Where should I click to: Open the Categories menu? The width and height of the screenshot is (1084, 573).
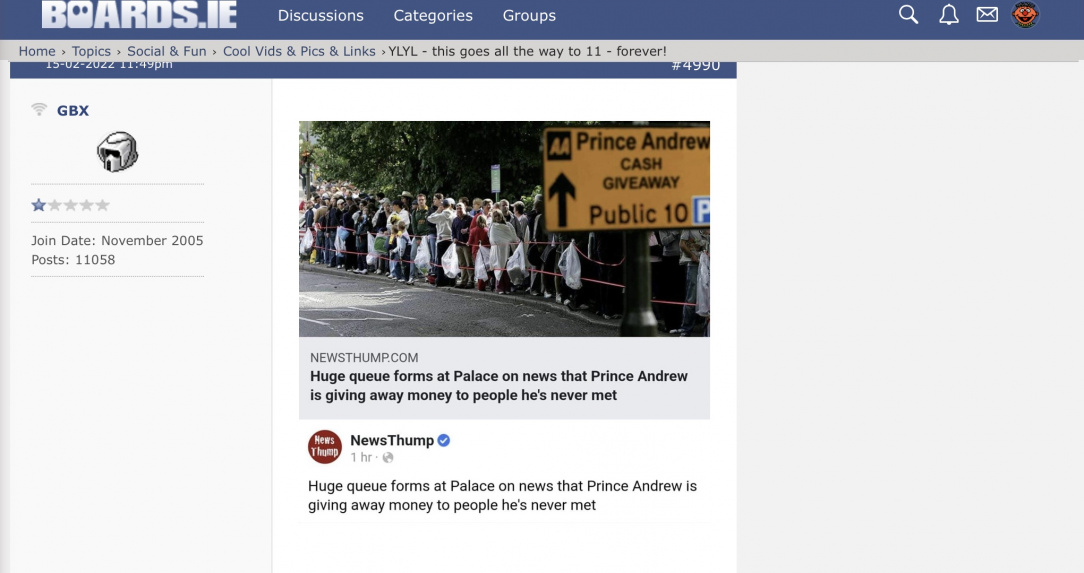[433, 15]
